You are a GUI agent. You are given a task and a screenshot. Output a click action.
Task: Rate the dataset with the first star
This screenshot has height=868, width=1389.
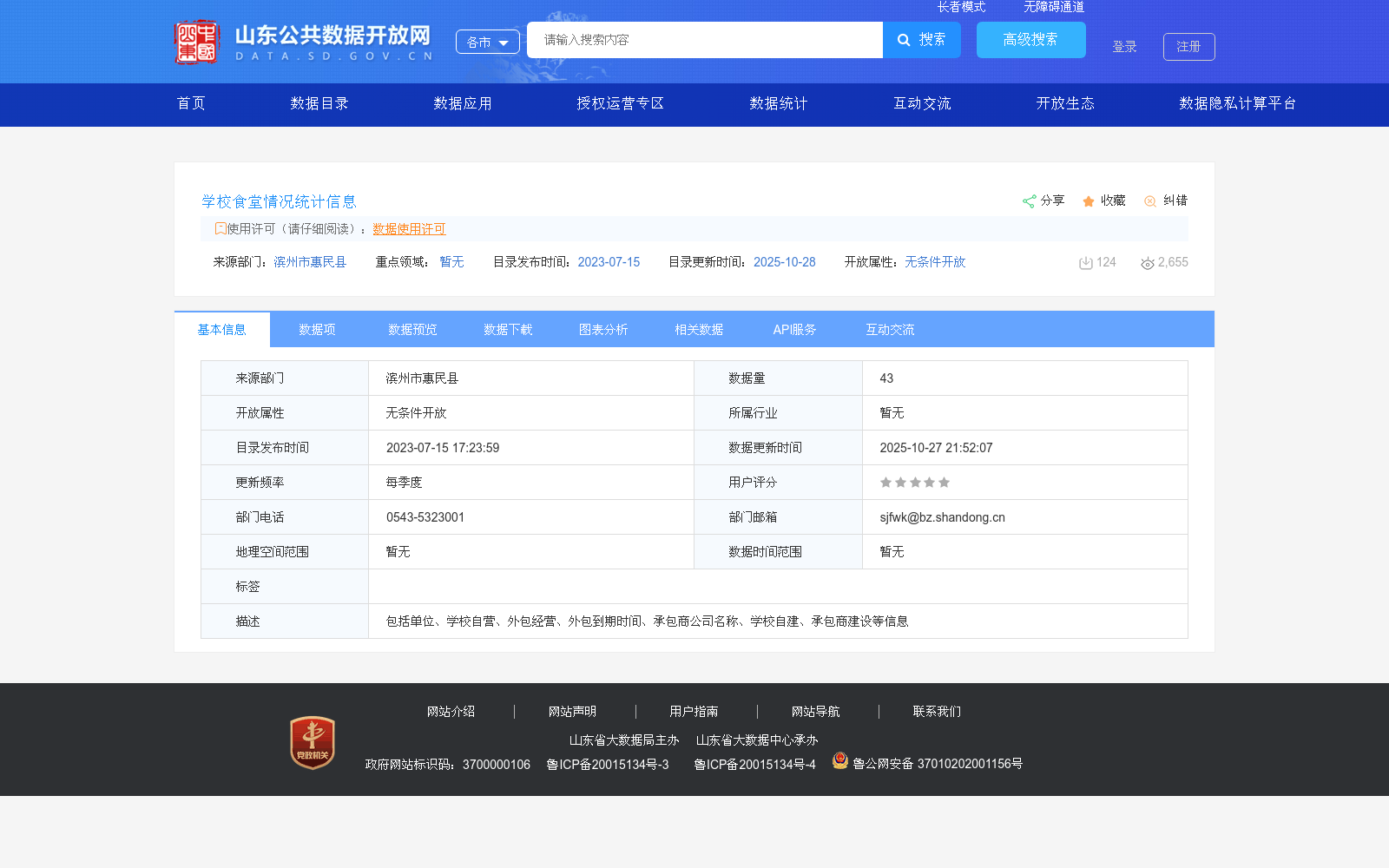coord(885,483)
